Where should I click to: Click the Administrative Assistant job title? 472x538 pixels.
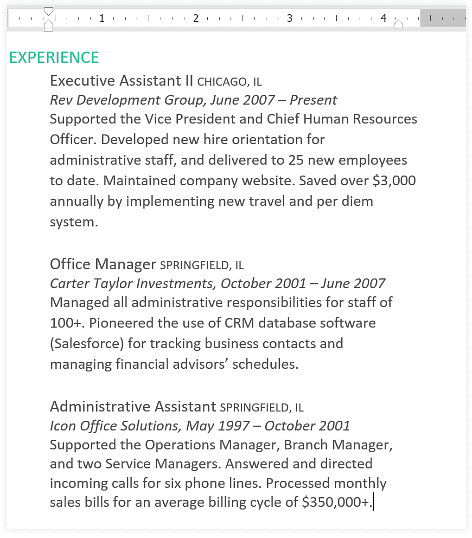tap(133, 407)
